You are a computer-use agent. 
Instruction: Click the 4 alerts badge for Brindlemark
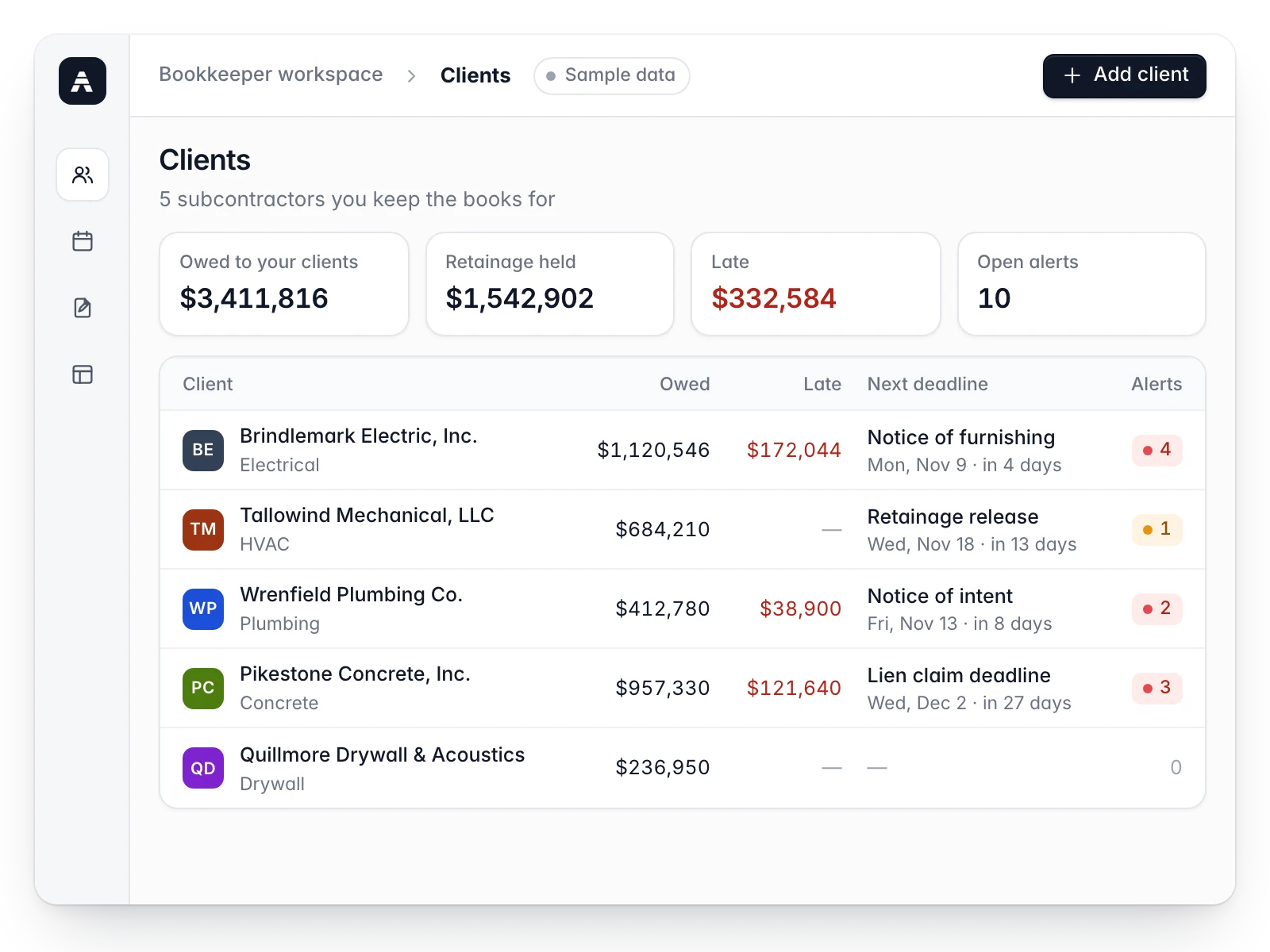1157,450
